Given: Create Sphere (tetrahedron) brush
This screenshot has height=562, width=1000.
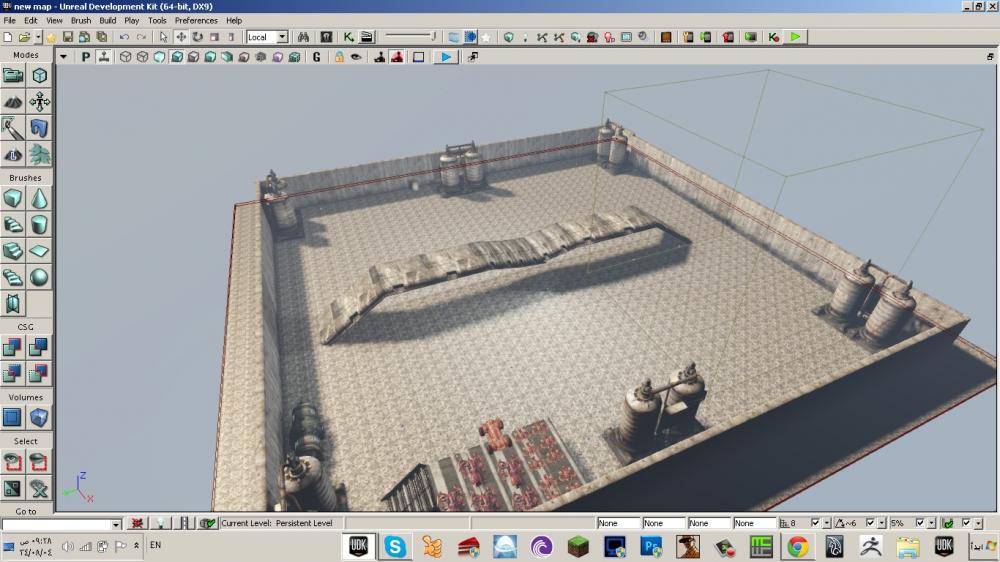Looking at the screenshot, I should 39,277.
